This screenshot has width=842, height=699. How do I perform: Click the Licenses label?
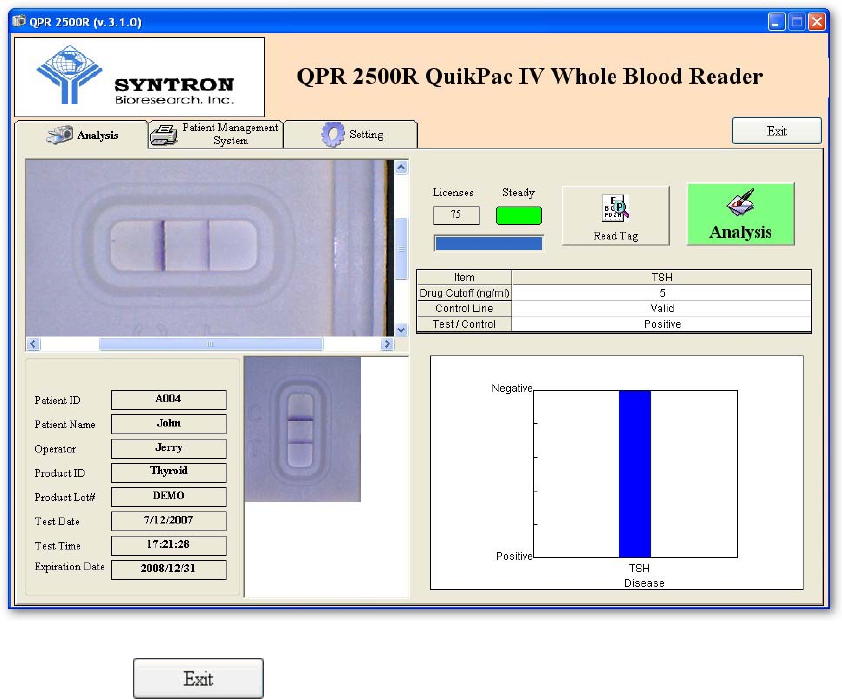click(453, 192)
